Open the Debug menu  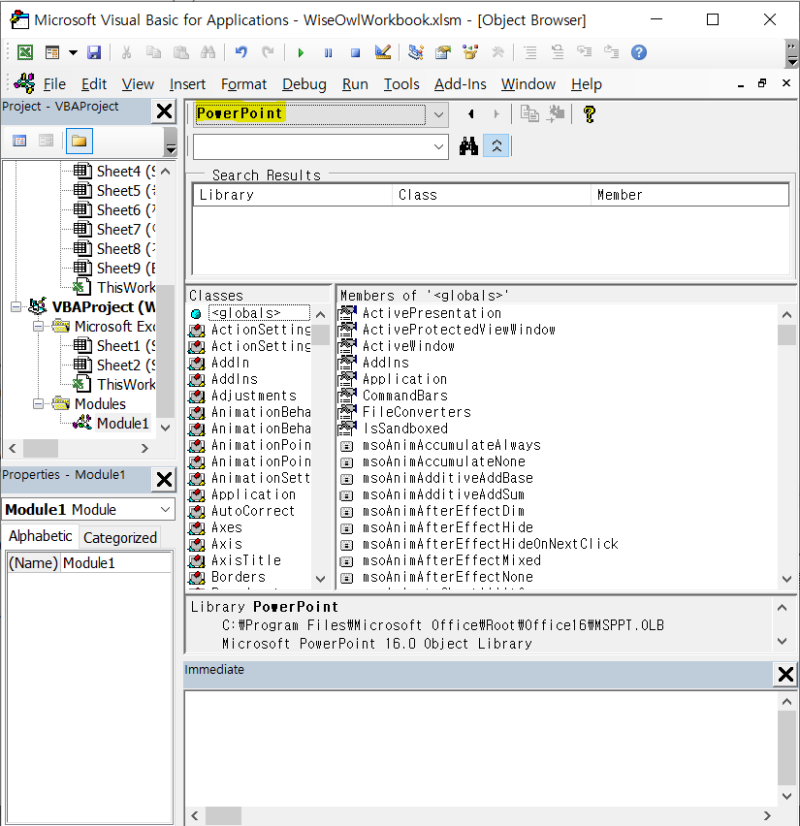click(304, 84)
